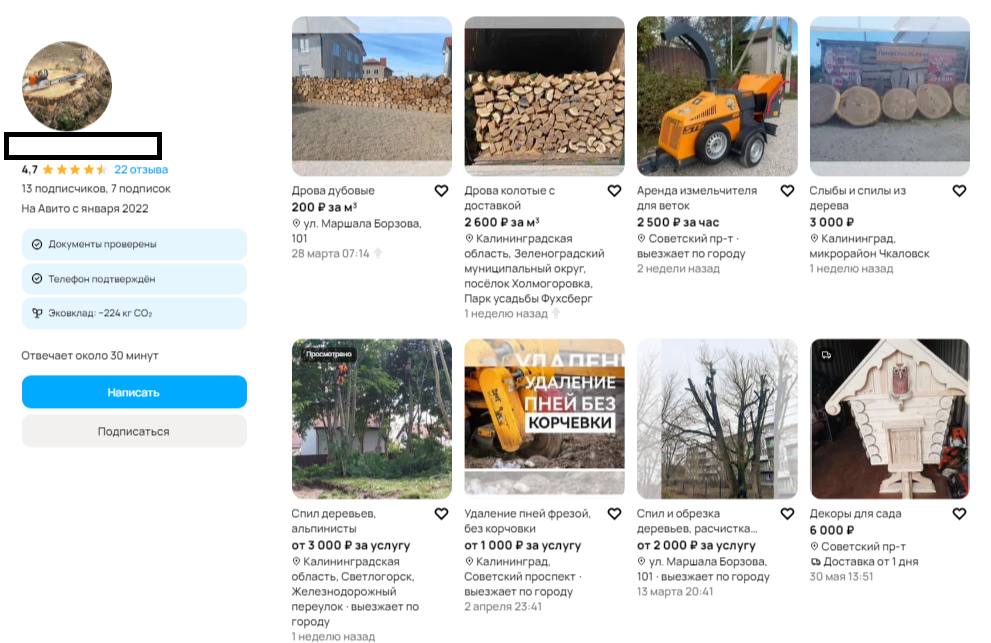Favorite the Дрова колотые с доставкой heart
This screenshot has width=991, height=643.
coord(614,190)
